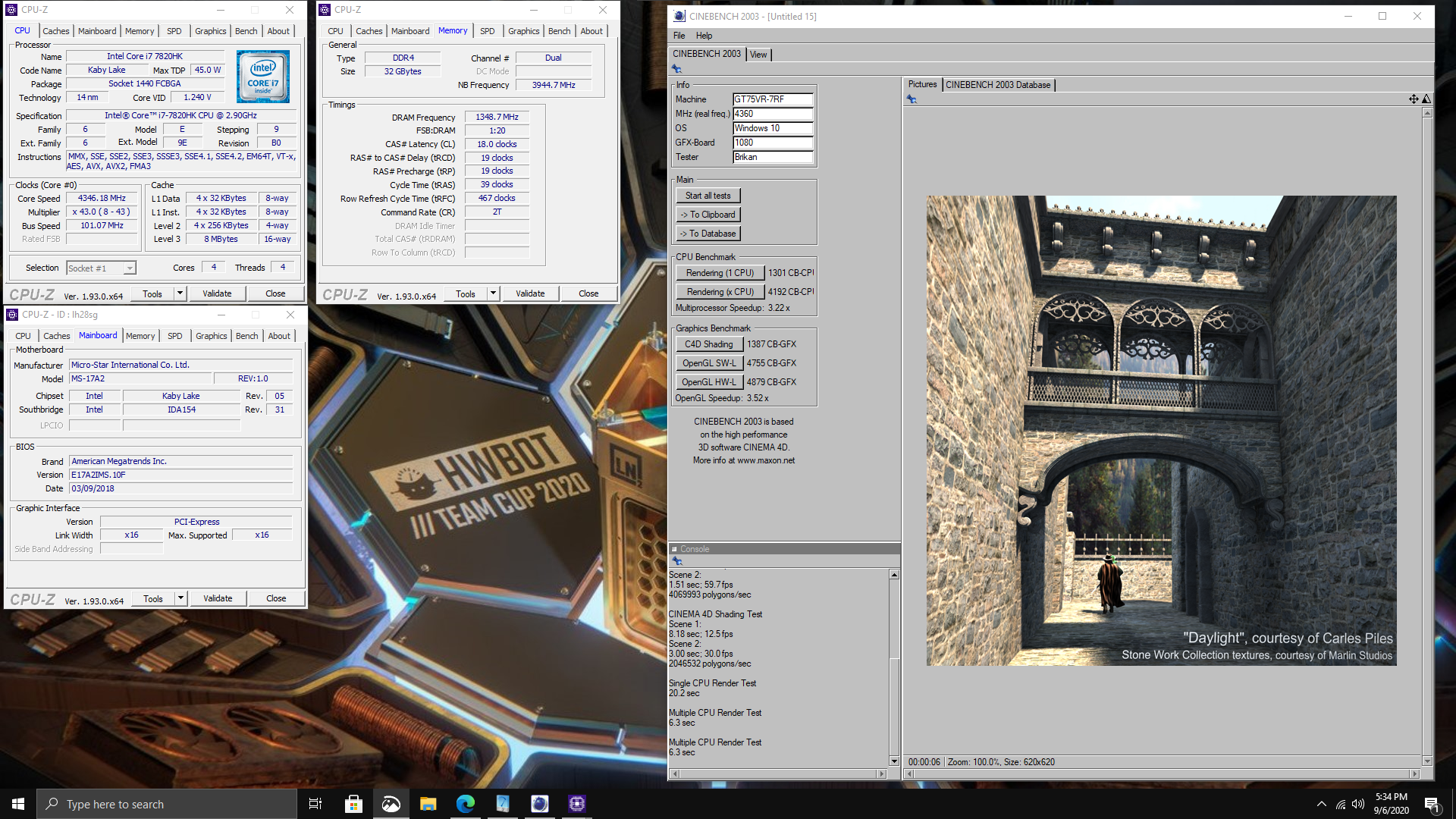The width and height of the screenshot is (1456, 819).
Task: Click Start all tests in CINEBENCH
Action: click(708, 196)
